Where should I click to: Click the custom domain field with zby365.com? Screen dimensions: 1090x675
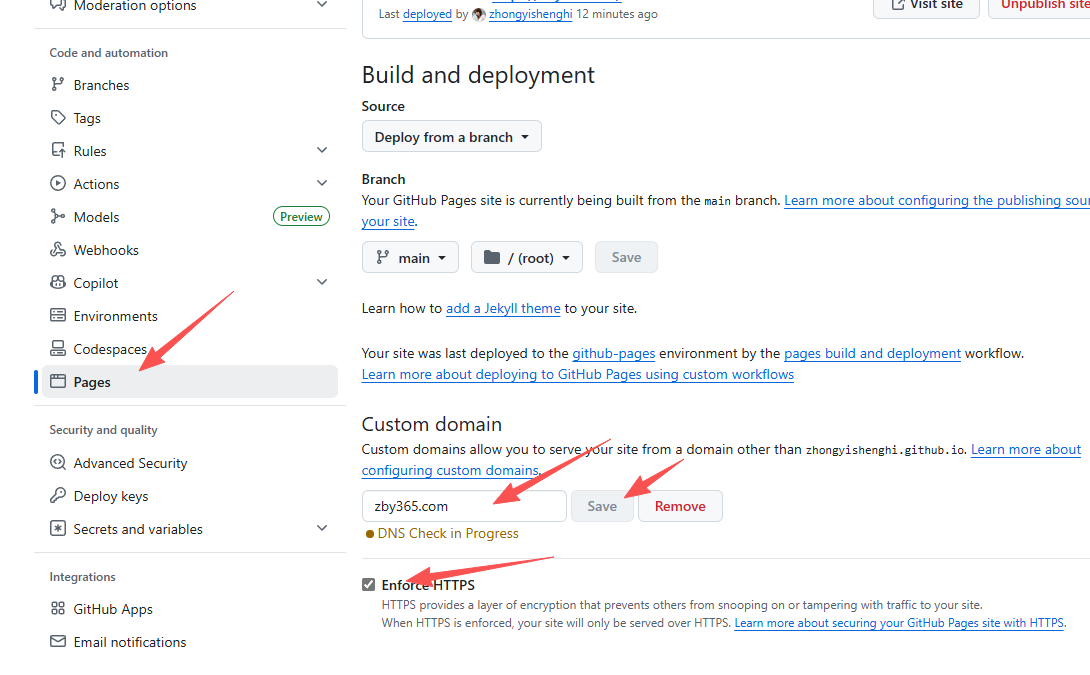464,506
